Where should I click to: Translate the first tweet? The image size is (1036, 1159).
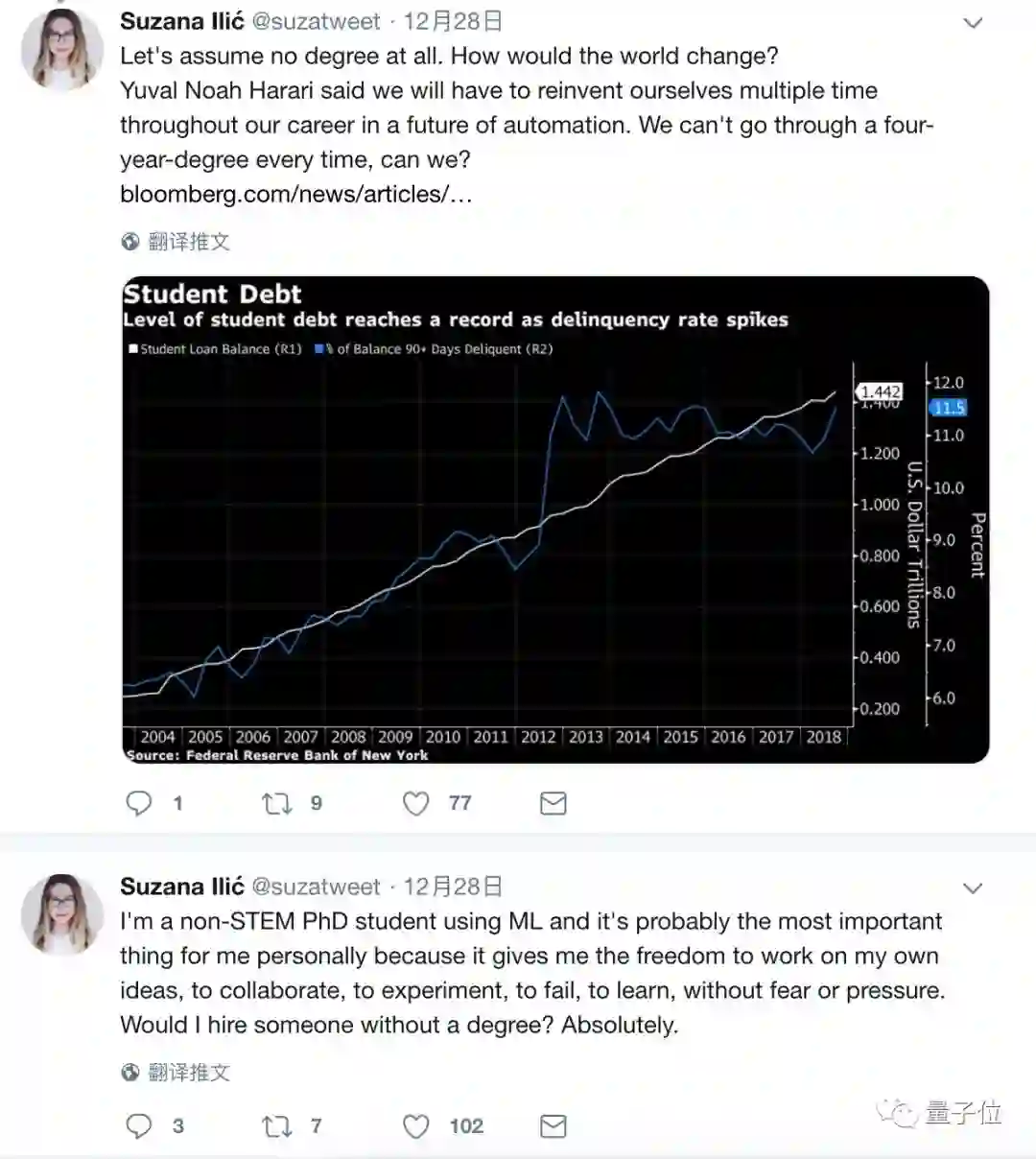[189, 242]
